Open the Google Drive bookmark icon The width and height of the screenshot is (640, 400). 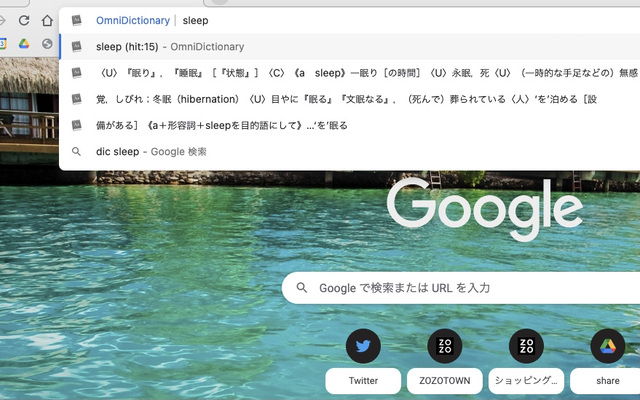point(24,44)
